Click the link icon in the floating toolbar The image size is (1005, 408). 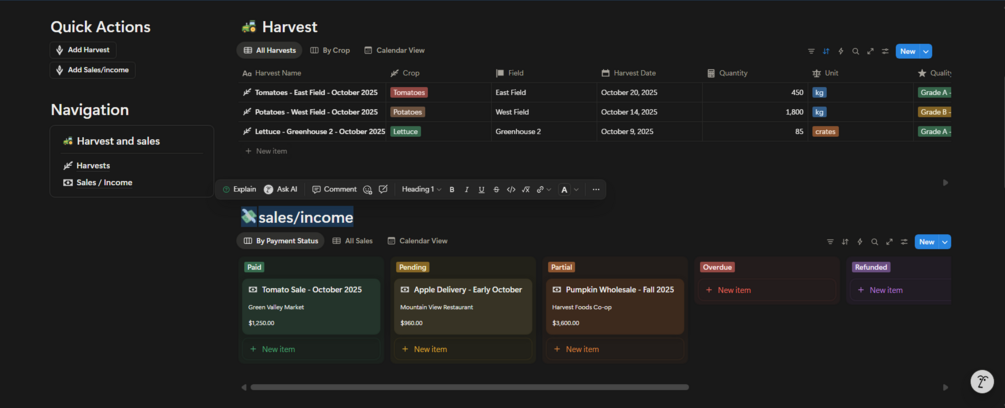point(540,190)
